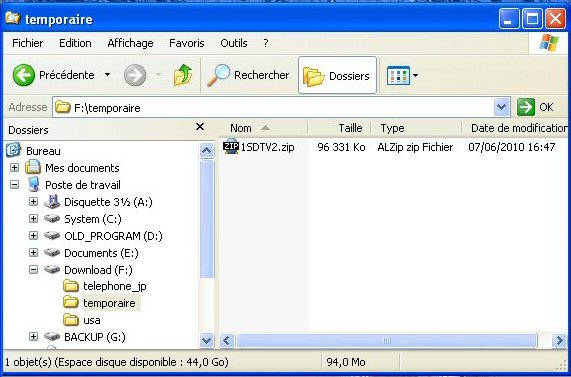Collapse Download (F:) node
This screenshot has height=377, width=571.
click(x=33, y=270)
